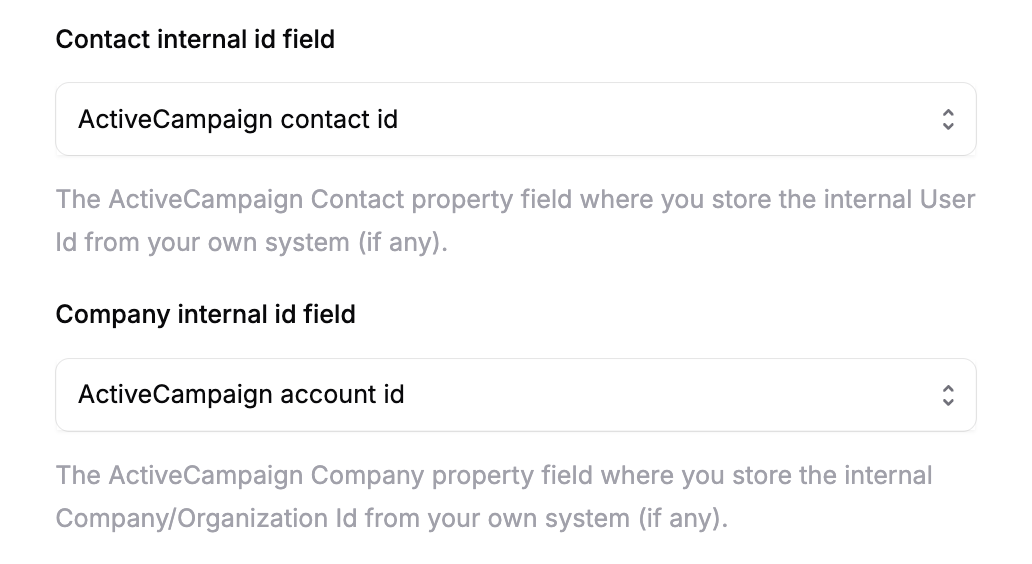Click "The ActiveCampaign Contact property field" text
The height and width of the screenshot is (564, 1032).
(x=284, y=199)
